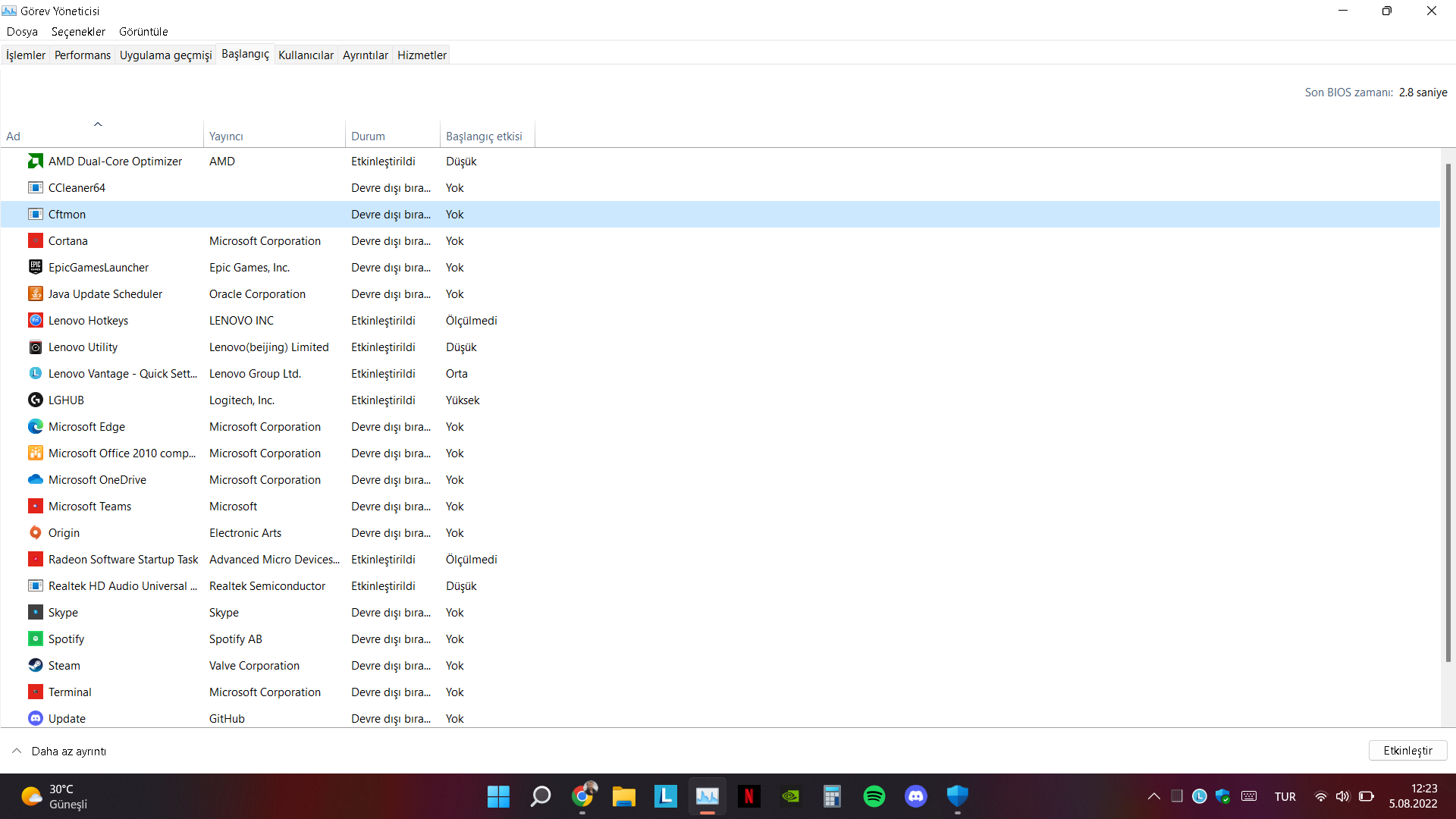Open taskbar search magnifier

pos(541,796)
